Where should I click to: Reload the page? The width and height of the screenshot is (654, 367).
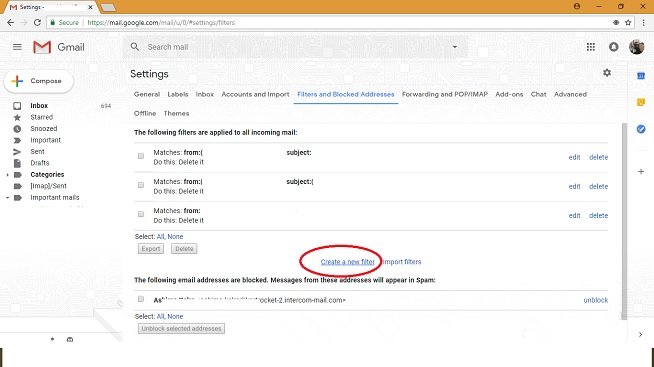37,23
